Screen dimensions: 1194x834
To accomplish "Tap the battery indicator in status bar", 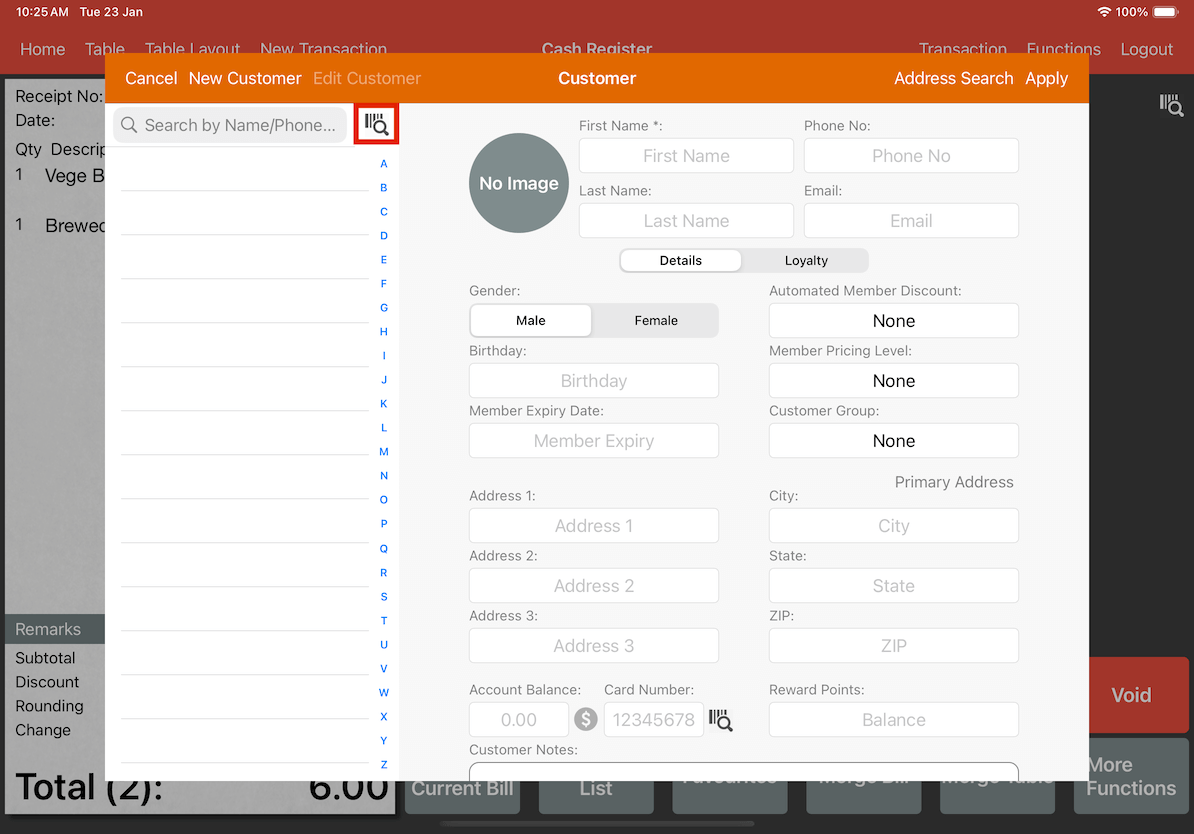I will pos(1165,12).
